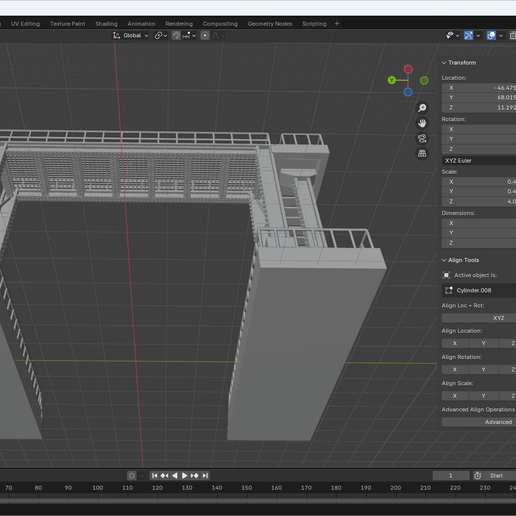
Task: Open the overlays options dropdown arrow
Action: 501,35
